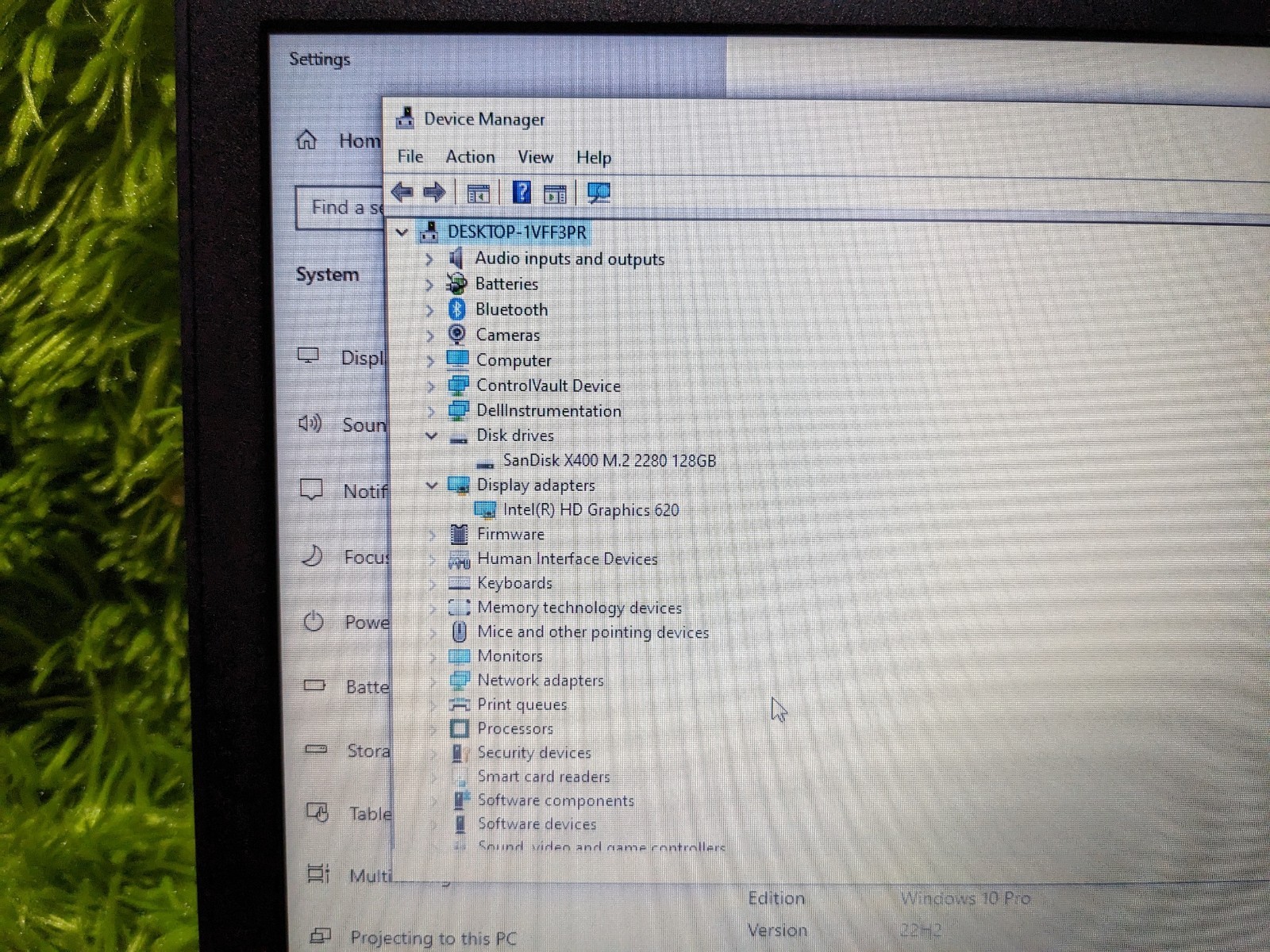Image resolution: width=1270 pixels, height=952 pixels.
Task: Click the Computer monitor icon in tree
Action: (x=458, y=359)
